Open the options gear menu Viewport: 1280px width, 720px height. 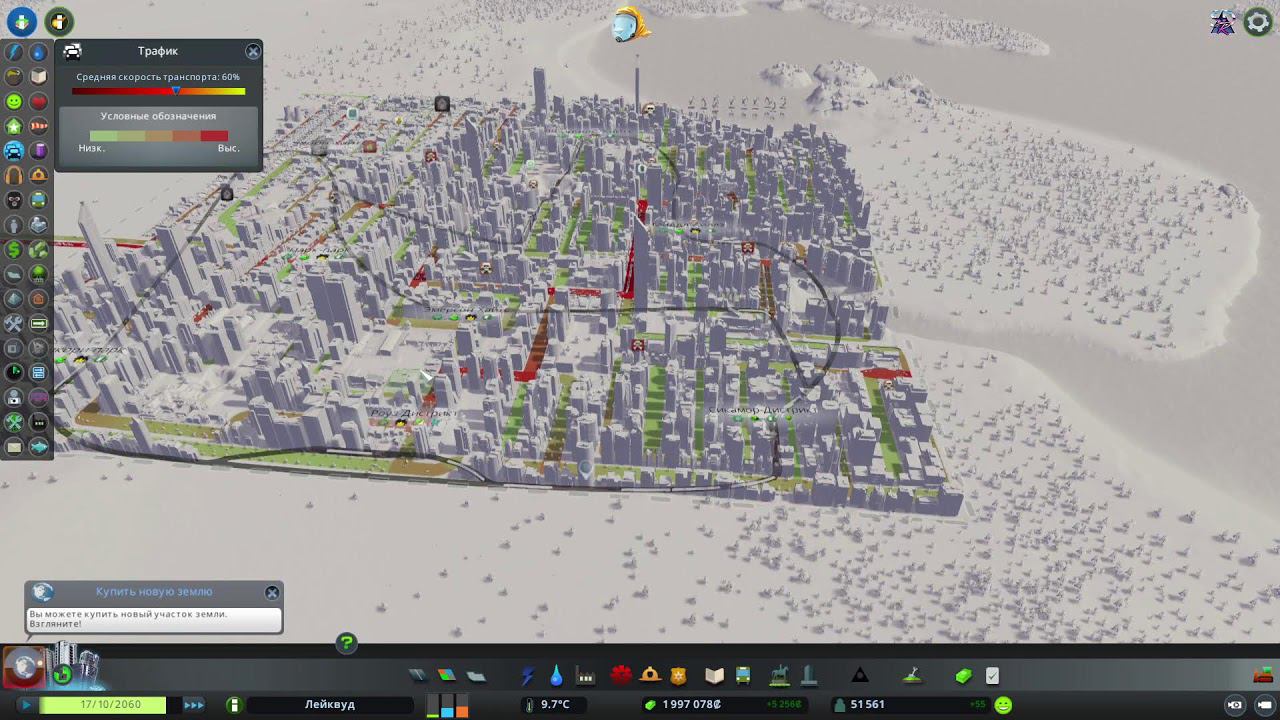(x=1258, y=22)
